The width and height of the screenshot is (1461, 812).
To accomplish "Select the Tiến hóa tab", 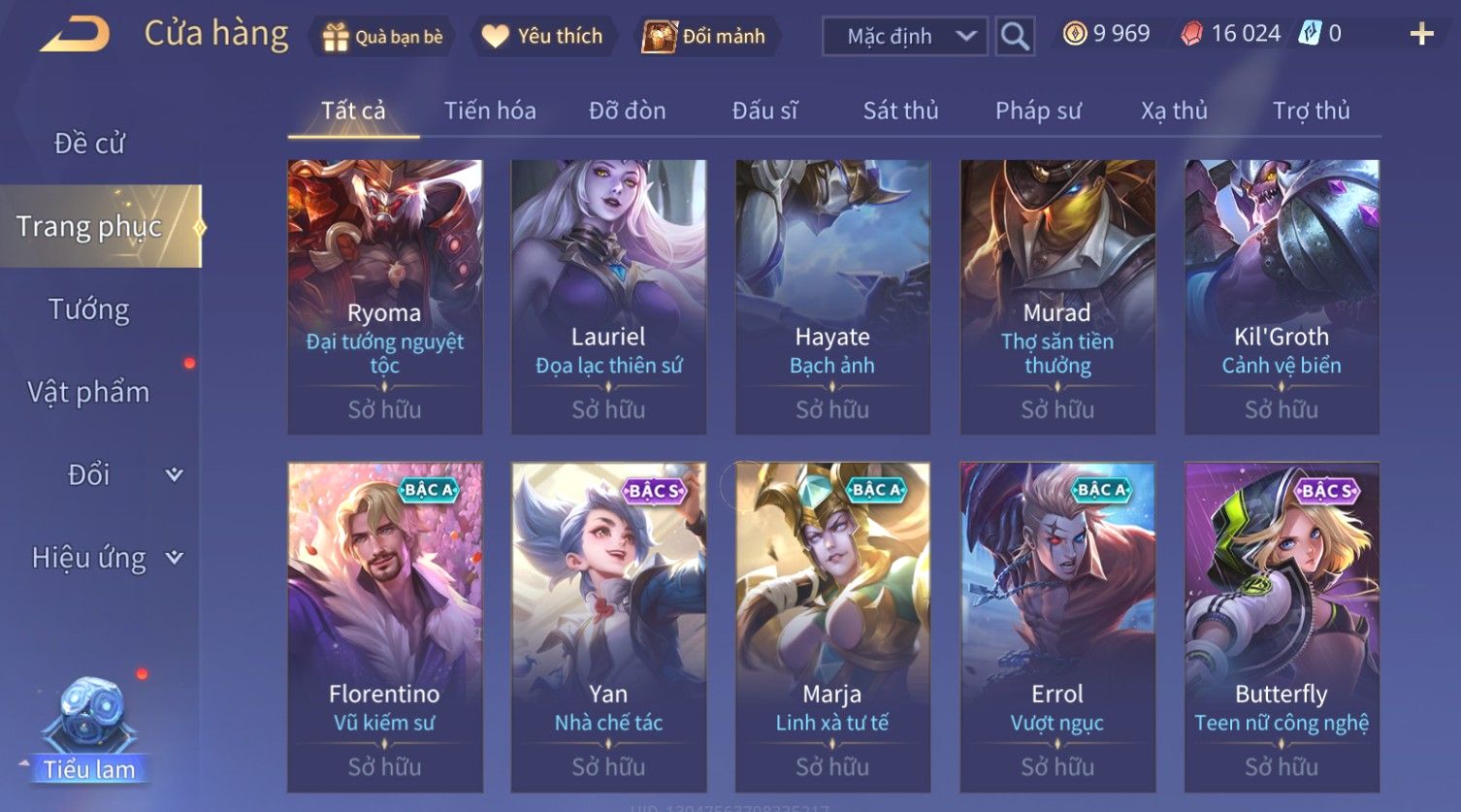I will click(490, 111).
